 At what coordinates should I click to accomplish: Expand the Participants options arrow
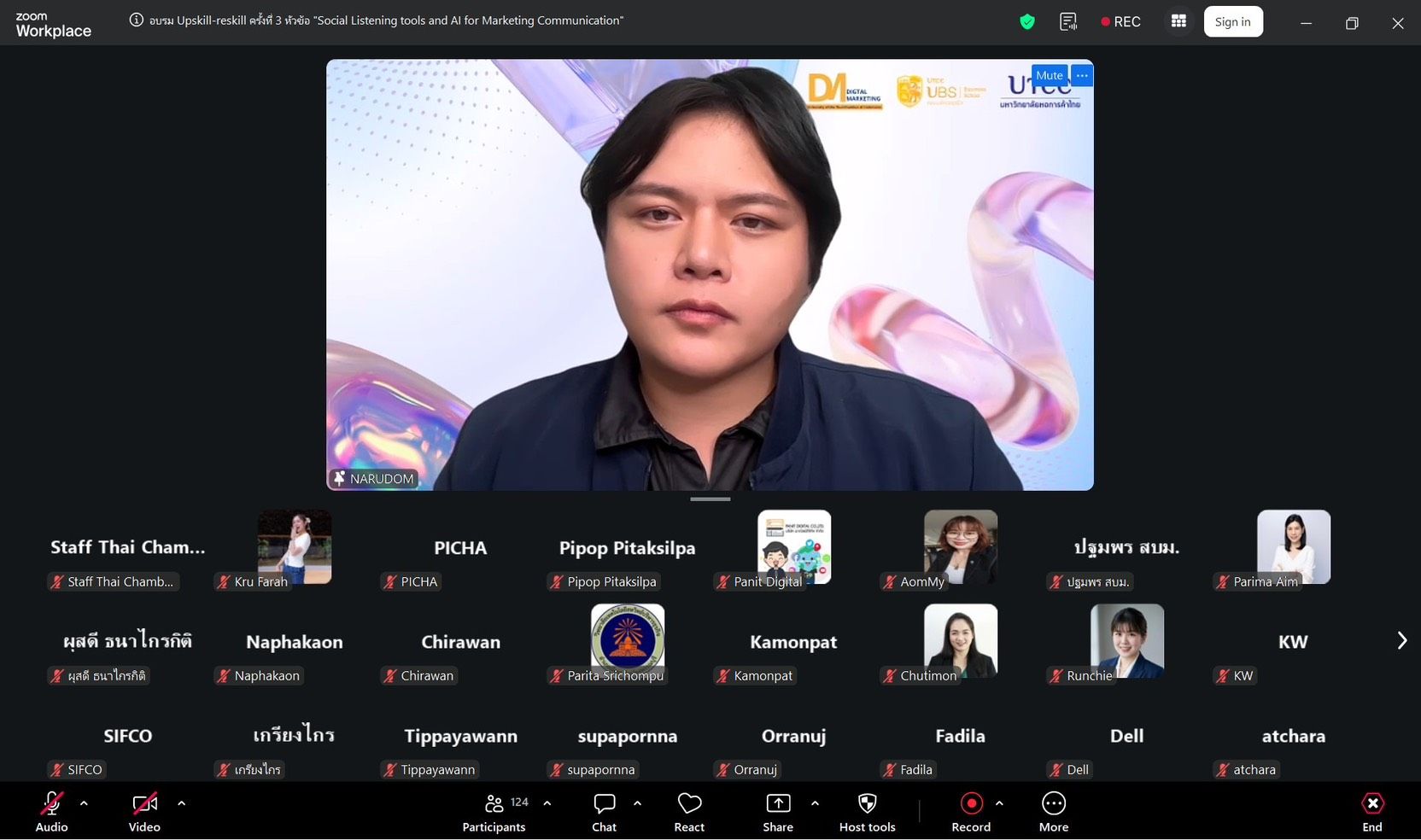pos(547,803)
